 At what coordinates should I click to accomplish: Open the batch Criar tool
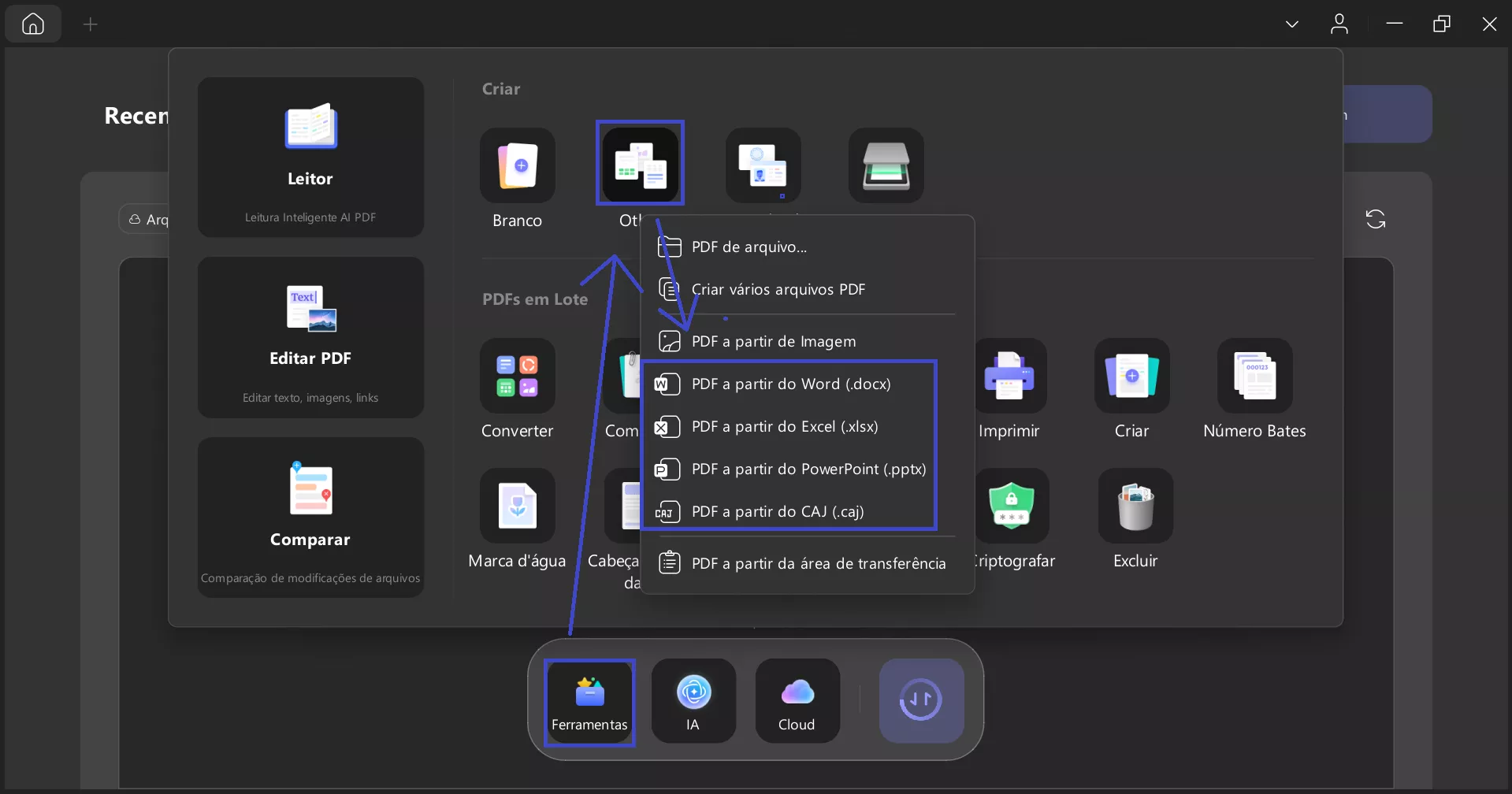click(1132, 376)
